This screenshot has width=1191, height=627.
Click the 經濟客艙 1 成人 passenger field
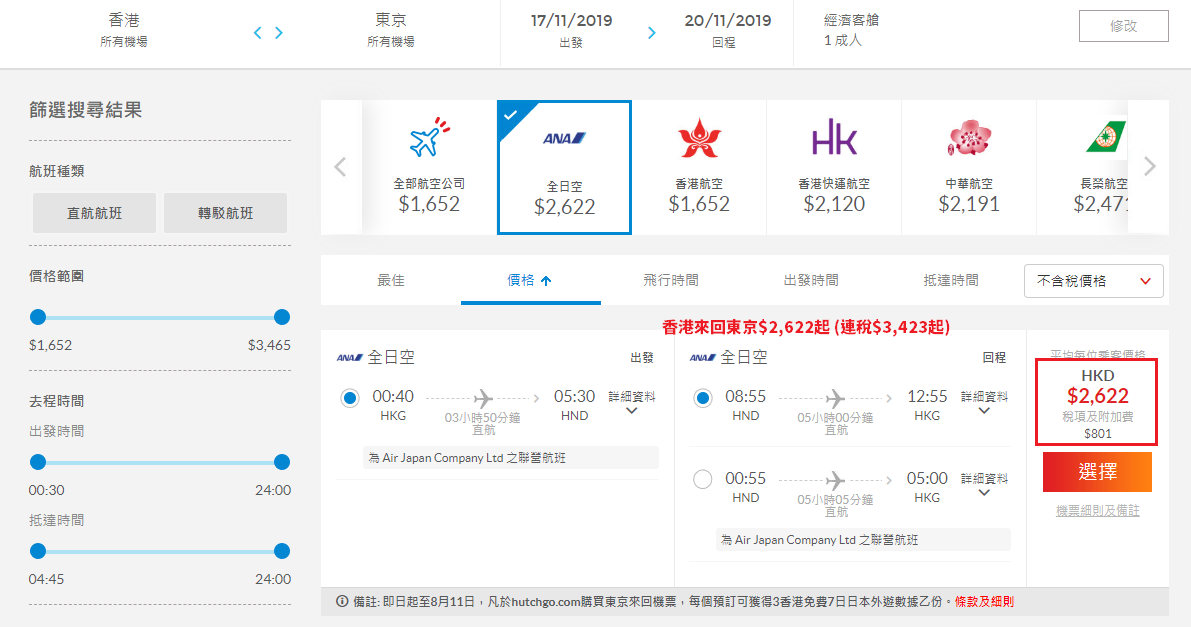[x=851, y=30]
